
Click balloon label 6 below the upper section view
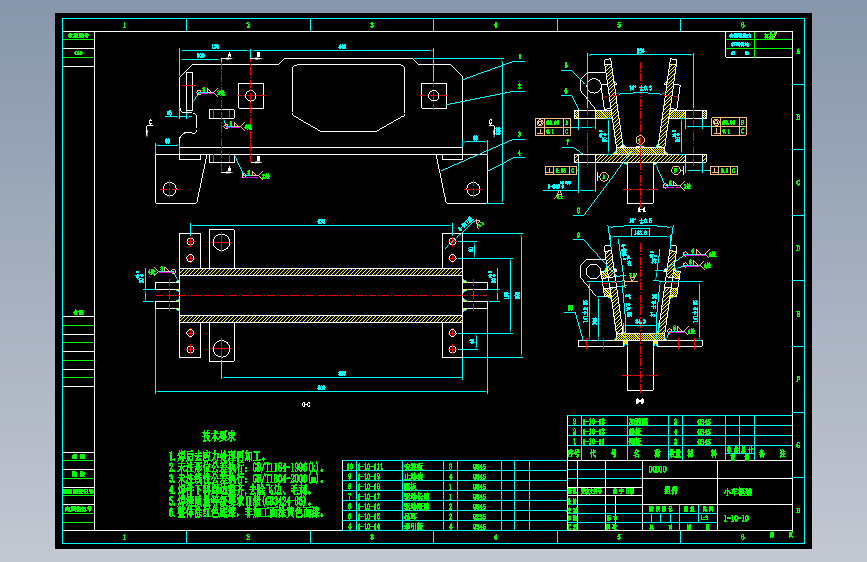[578, 211]
